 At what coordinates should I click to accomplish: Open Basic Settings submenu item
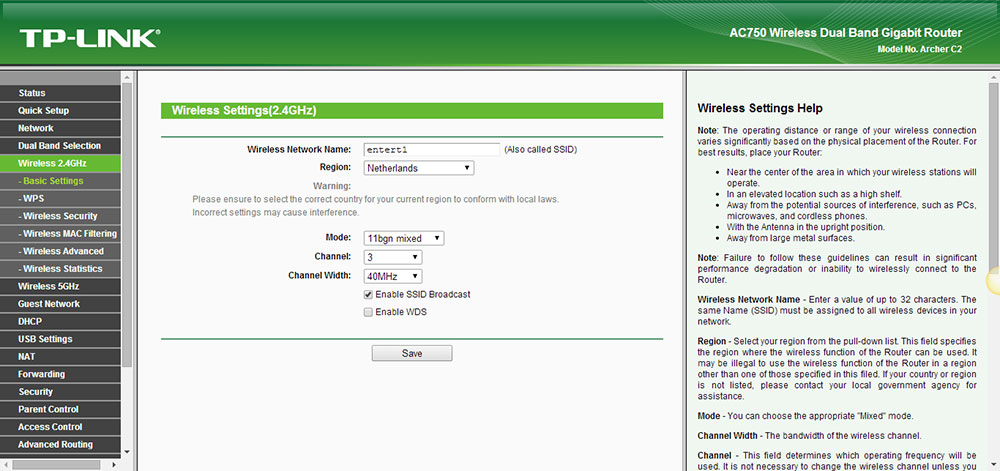click(60, 181)
